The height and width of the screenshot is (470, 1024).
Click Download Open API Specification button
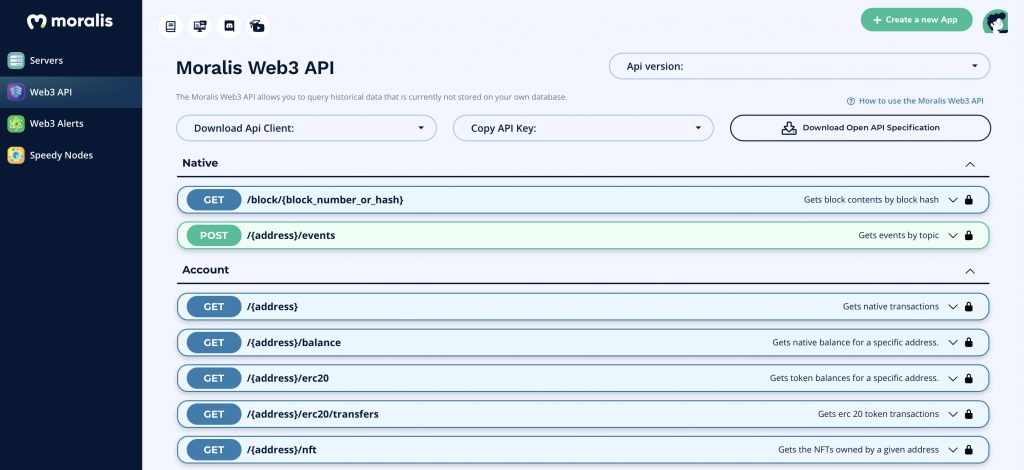click(x=860, y=128)
